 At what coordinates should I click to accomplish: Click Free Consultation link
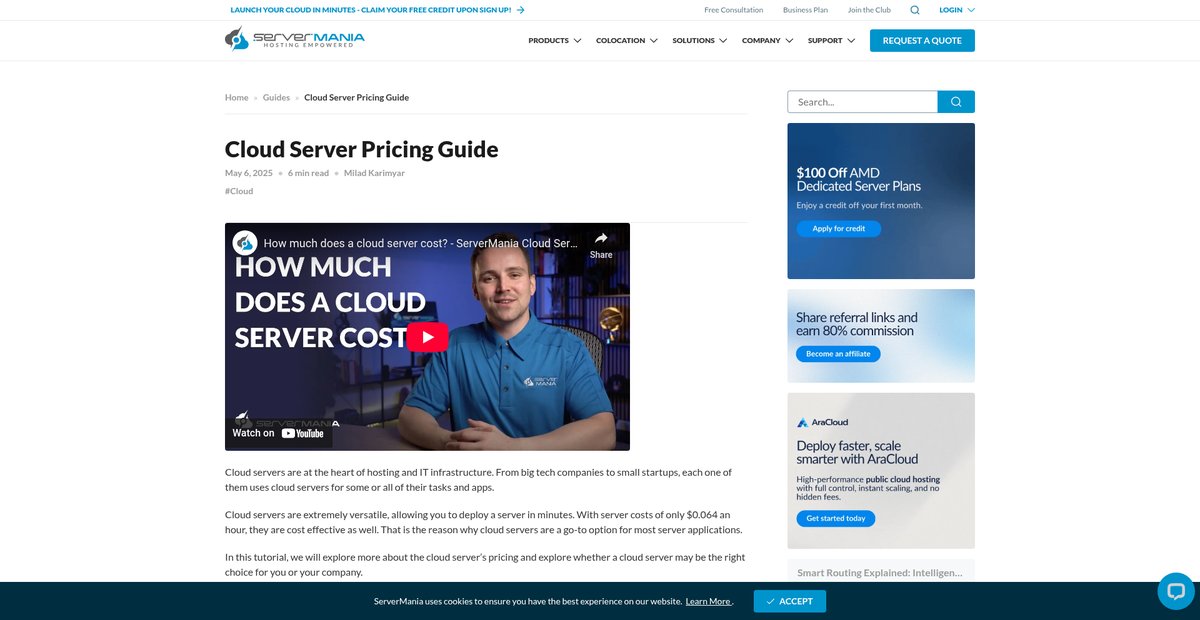coord(733,10)
